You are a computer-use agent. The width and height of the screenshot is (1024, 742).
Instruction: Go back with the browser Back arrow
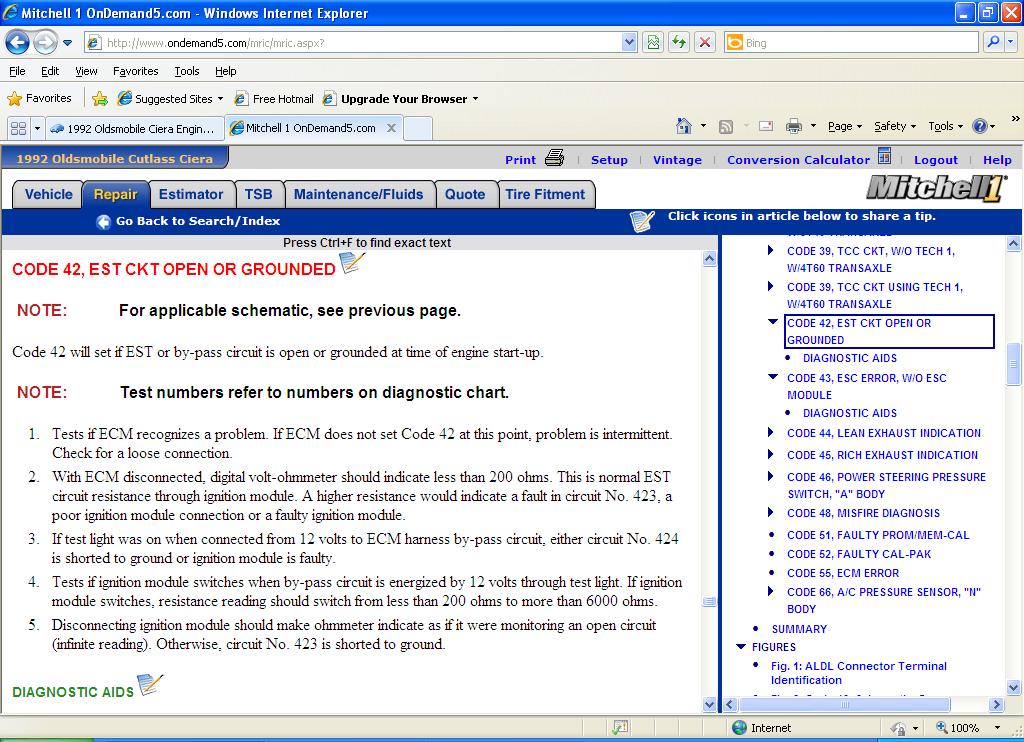tap(18, 43)
